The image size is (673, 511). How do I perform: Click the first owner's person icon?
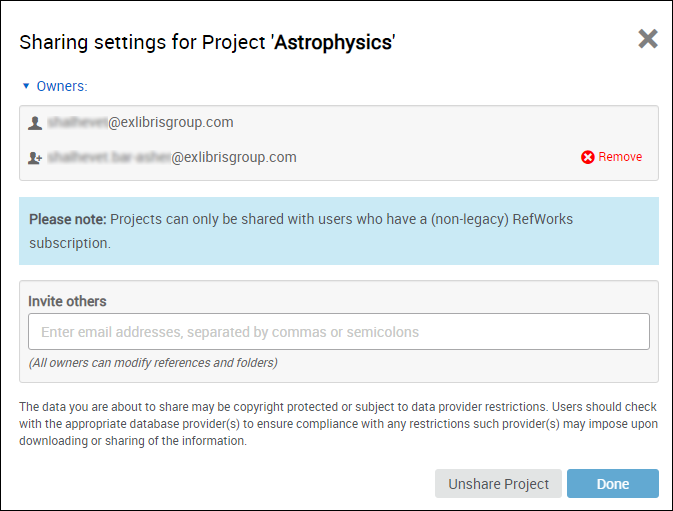tap(35, 123)
